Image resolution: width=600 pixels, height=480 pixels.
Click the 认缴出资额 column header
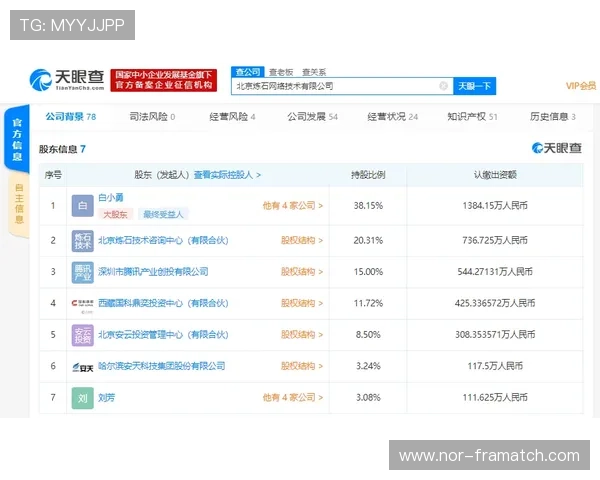point(495,175)
